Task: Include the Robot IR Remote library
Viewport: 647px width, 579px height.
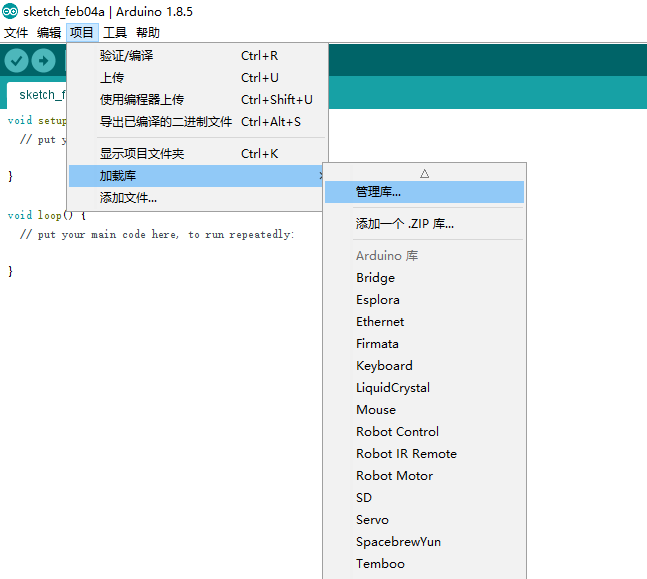Action: click(424, 454)
